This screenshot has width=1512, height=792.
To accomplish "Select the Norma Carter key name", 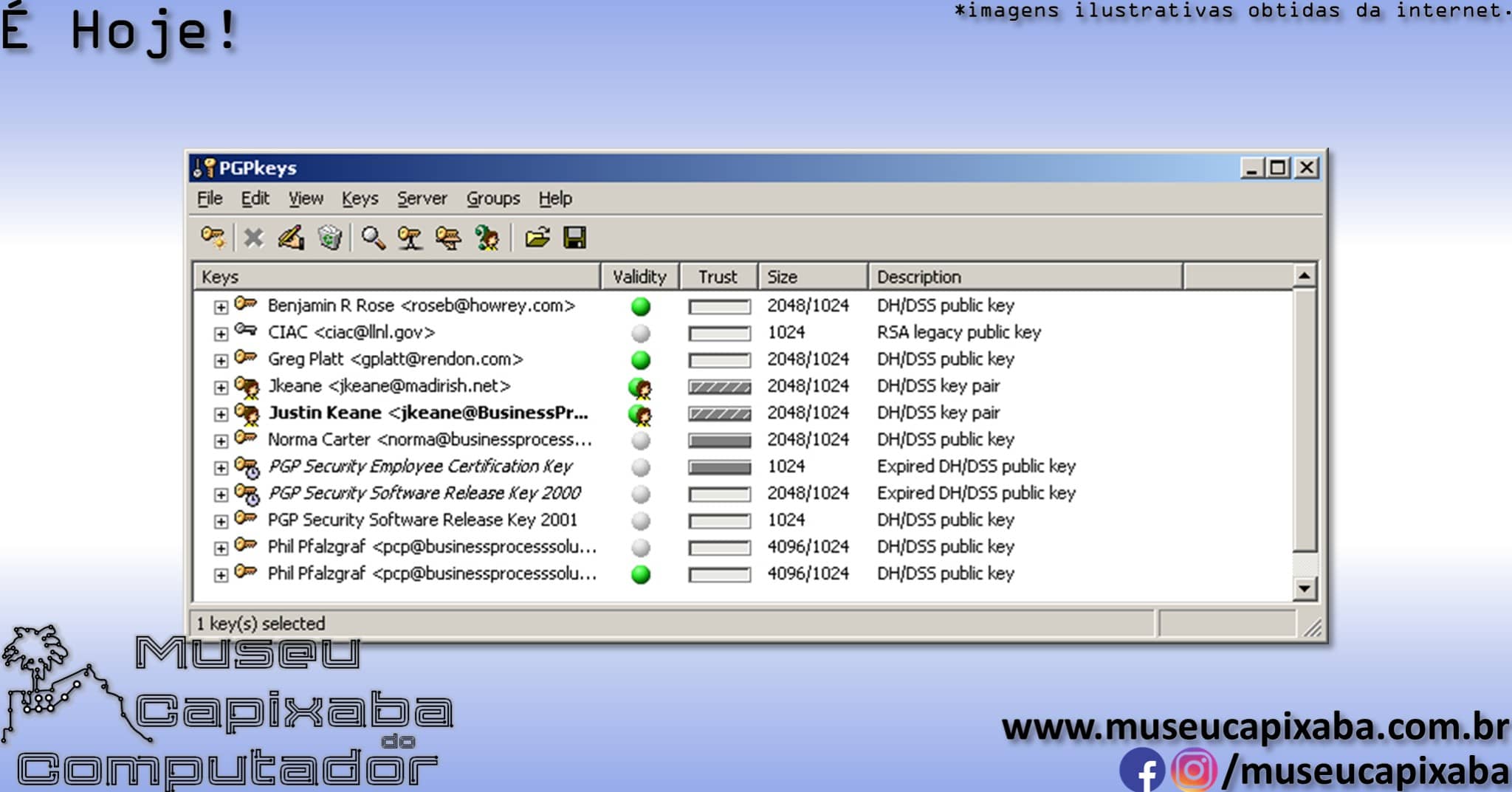I will click(x=430, y=440).
